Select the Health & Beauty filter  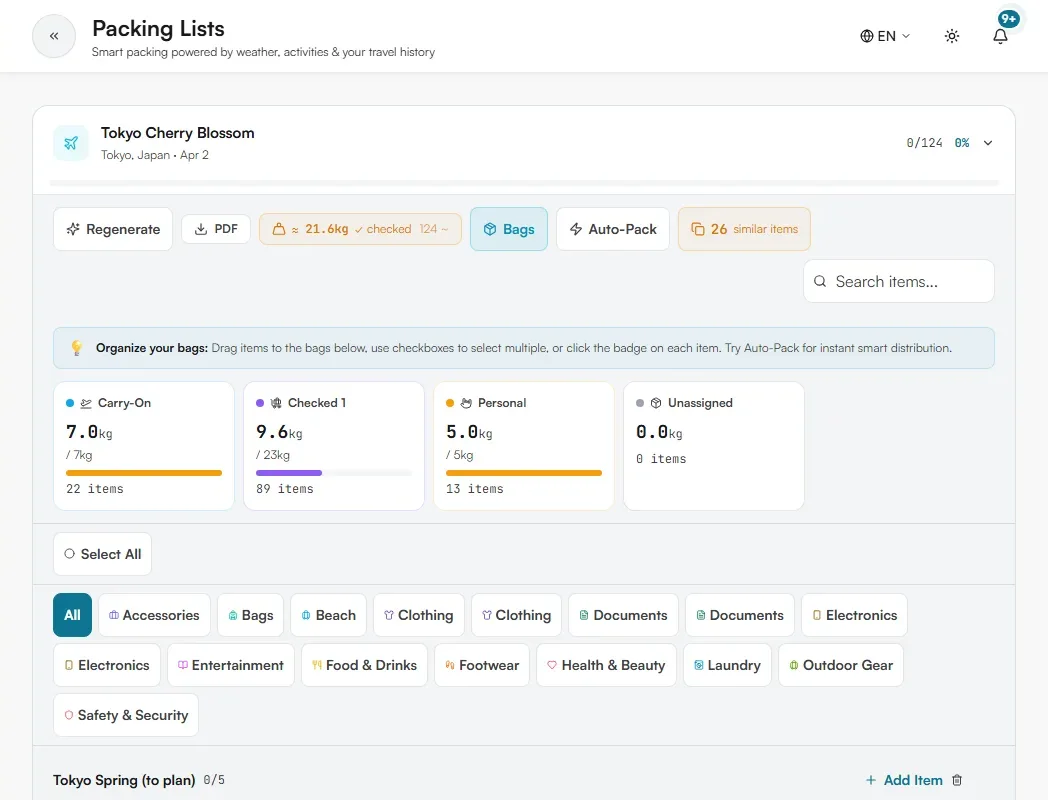point(606,665)
